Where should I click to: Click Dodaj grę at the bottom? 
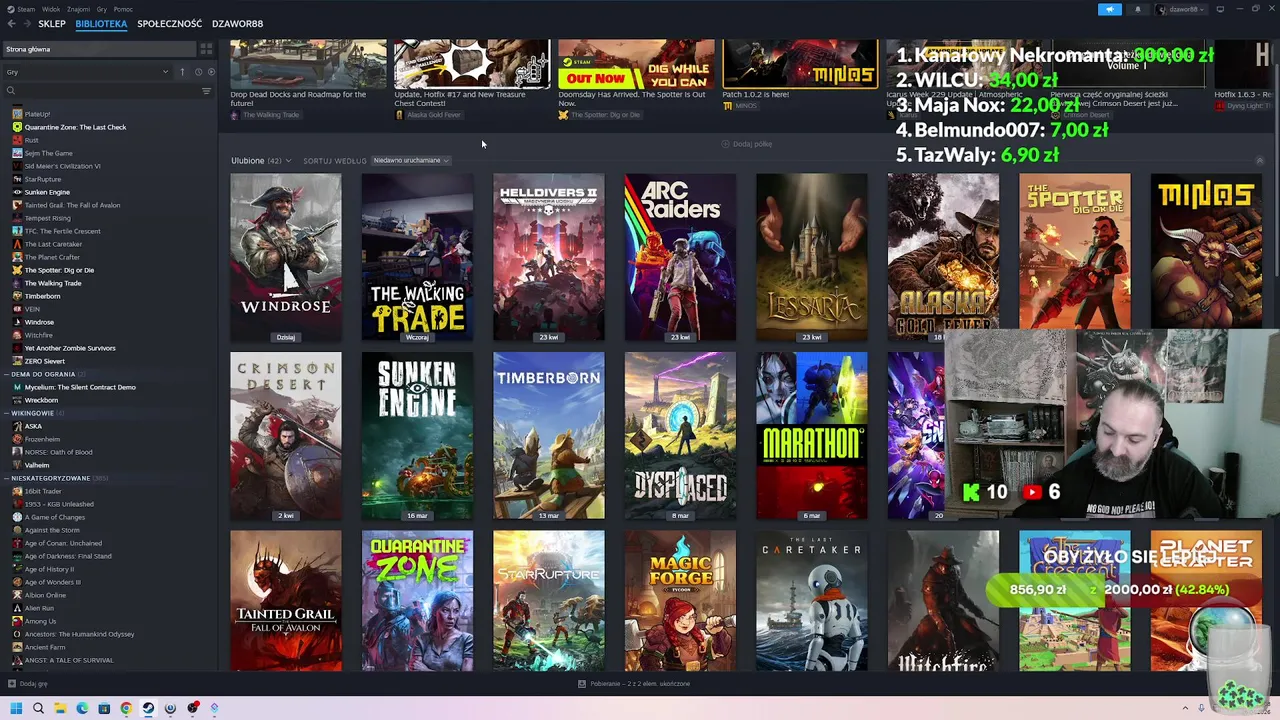tap(28, 684)
